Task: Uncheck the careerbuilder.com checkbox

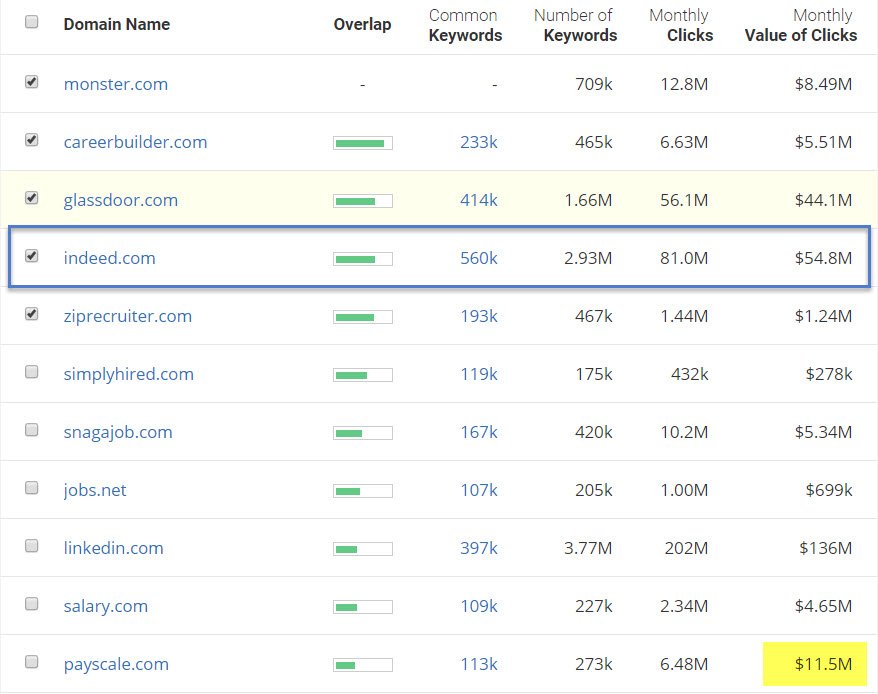Action: click(x=32, y=139)
